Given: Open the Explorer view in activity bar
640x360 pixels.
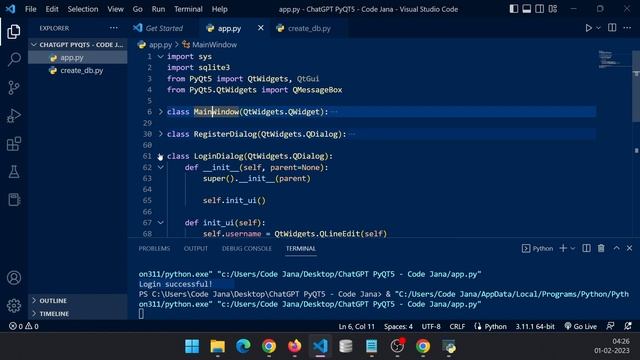Looking at the screenshot, I should tap(13, 32).
